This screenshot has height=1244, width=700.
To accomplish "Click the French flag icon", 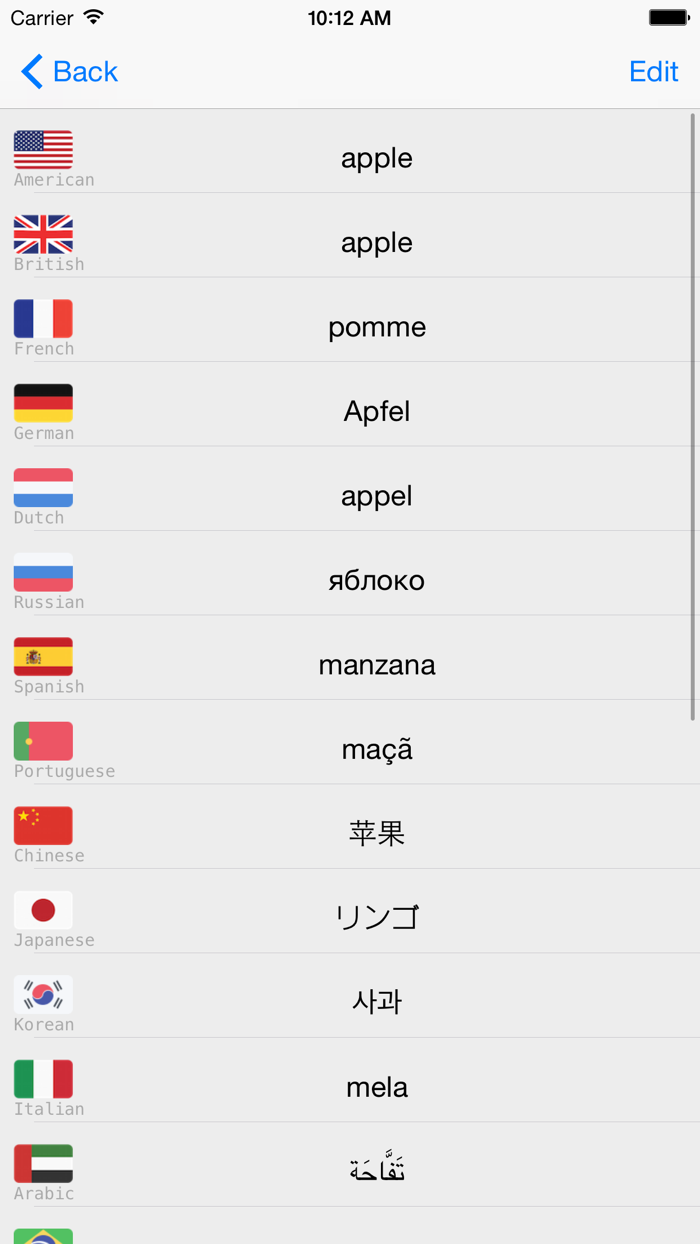I will (x=43, y=317).
